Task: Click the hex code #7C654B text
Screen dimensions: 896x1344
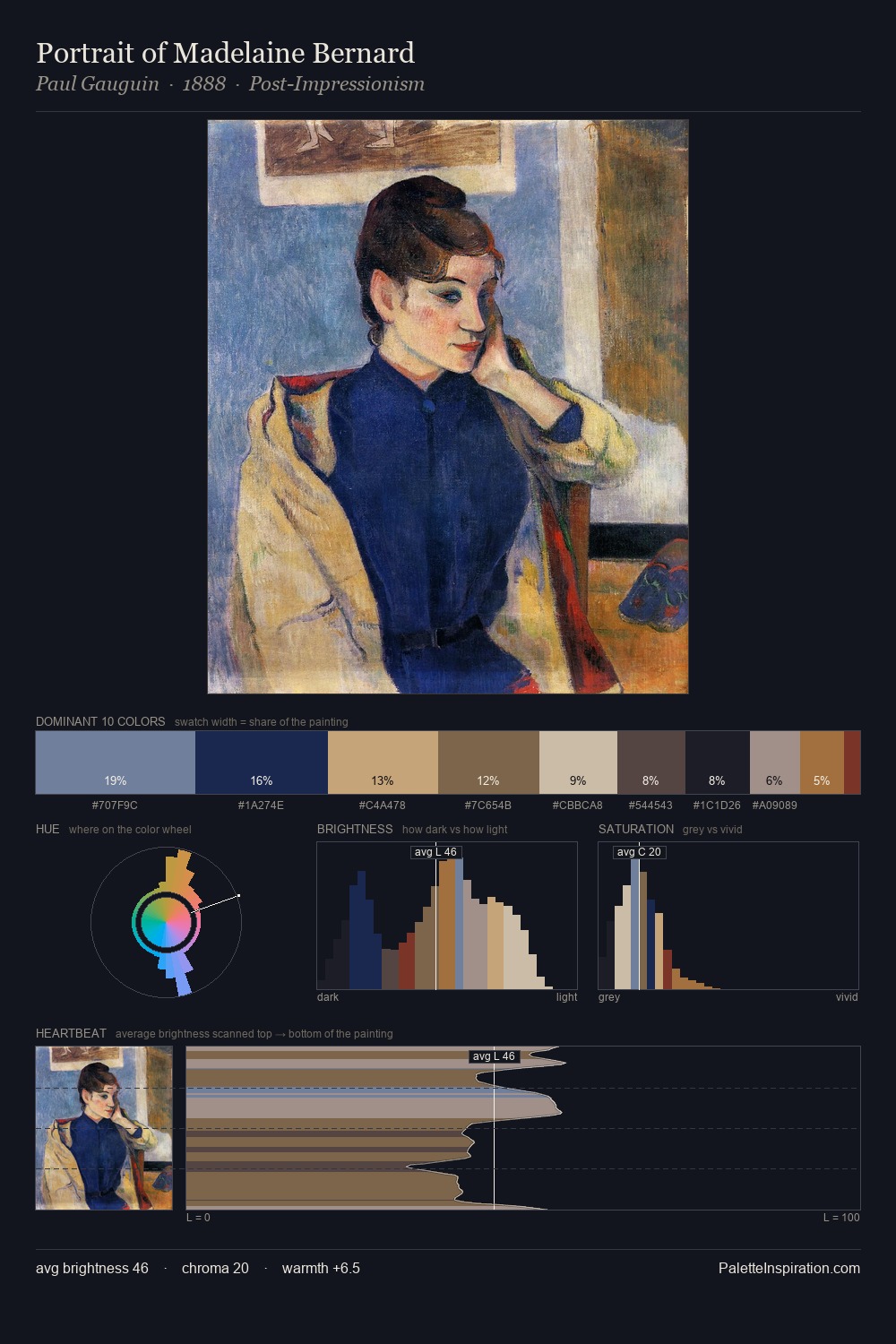Action: pyautogui.click(x=488, y=806)
